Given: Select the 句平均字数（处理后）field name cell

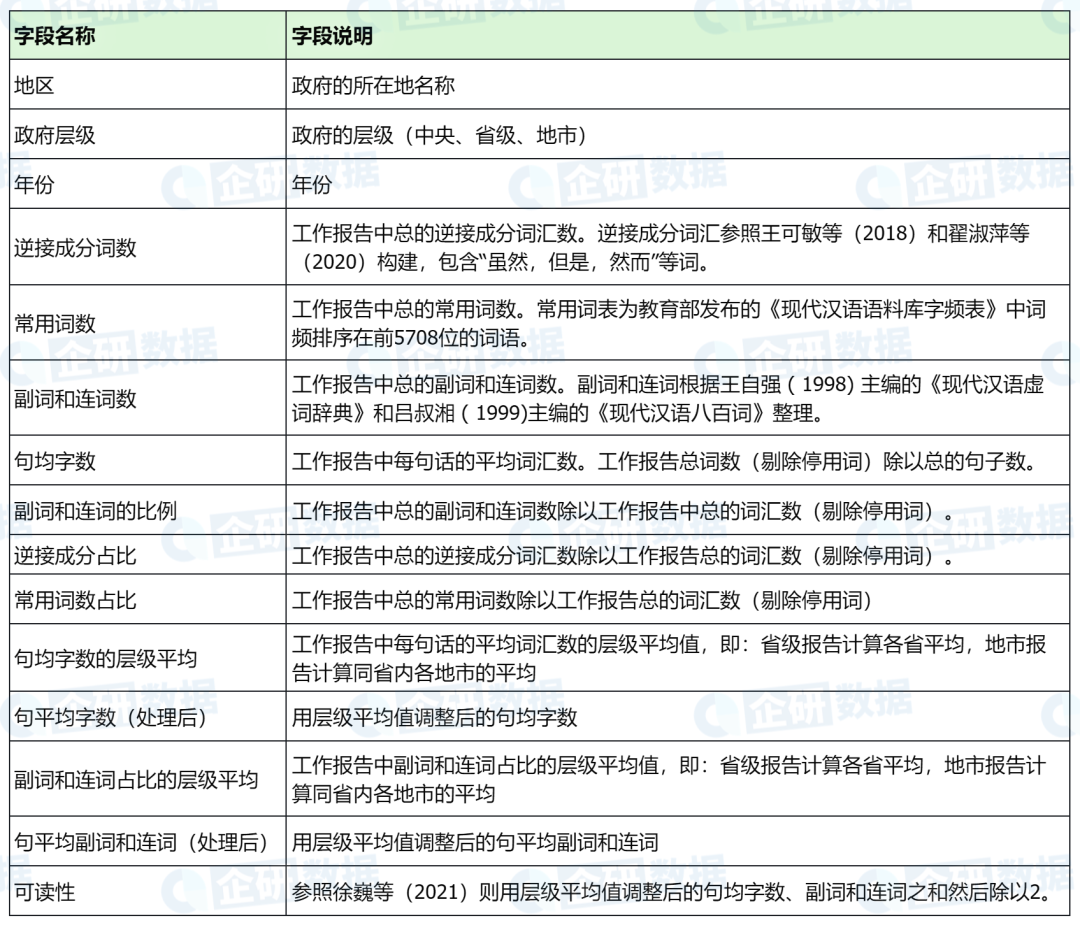Looking at the screenshot, I should point(148,716).
